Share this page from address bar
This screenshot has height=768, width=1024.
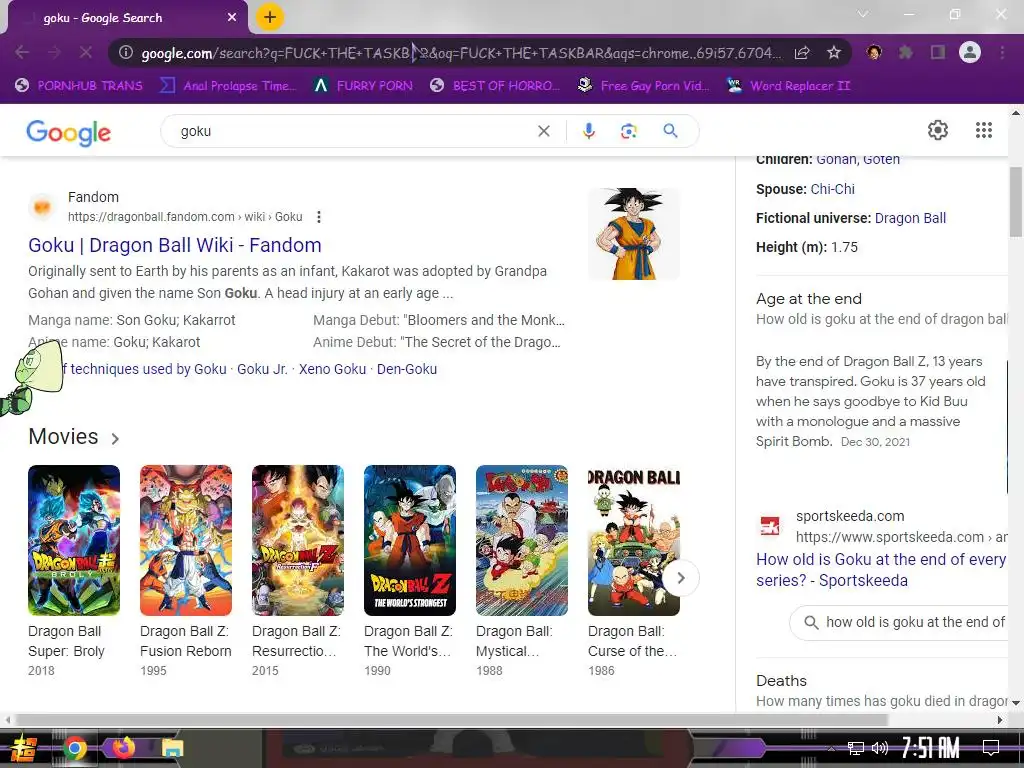pyautogui.click(x=802, y=52)
